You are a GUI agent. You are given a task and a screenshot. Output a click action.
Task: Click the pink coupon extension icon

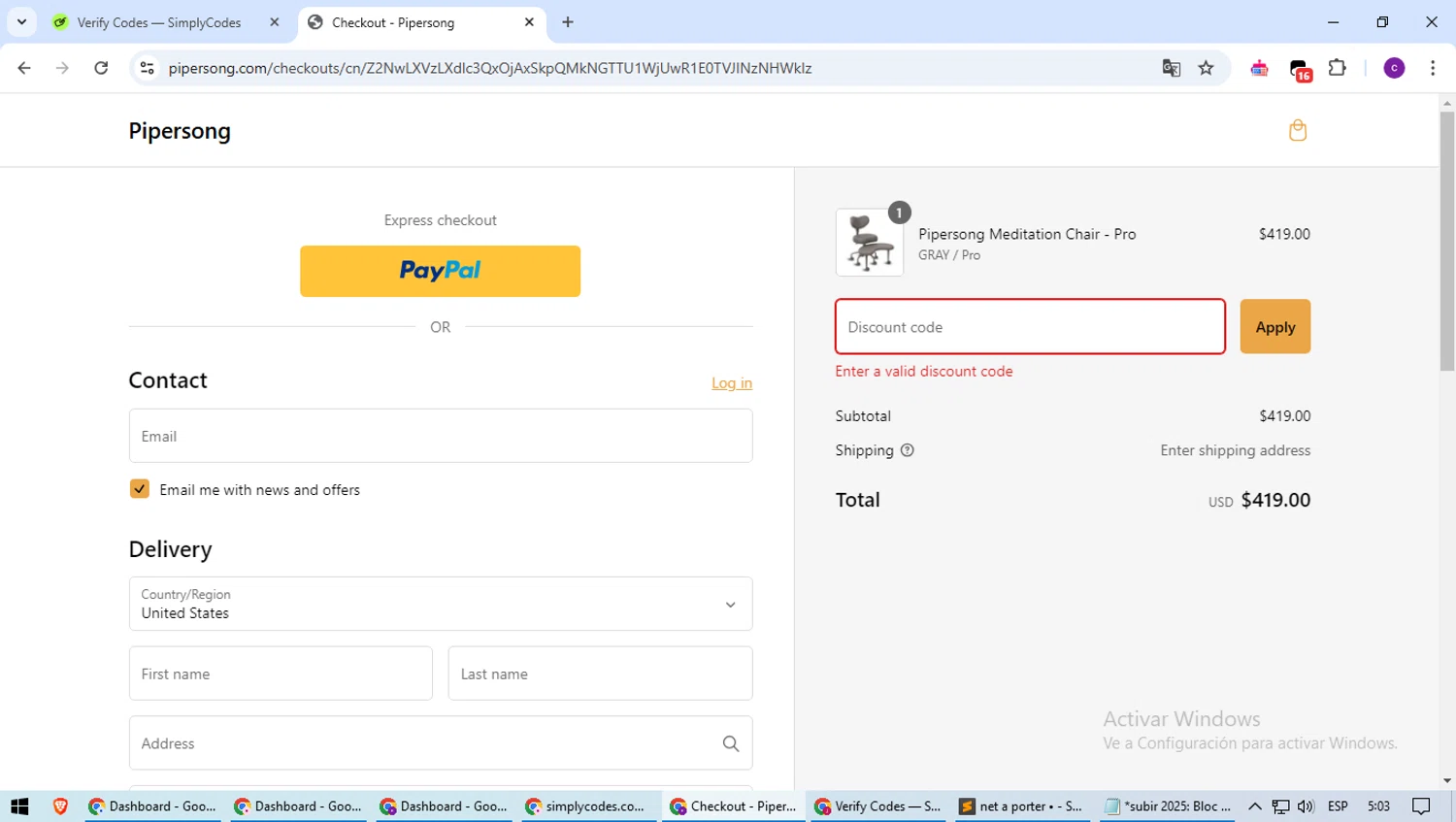point(1259,68)
